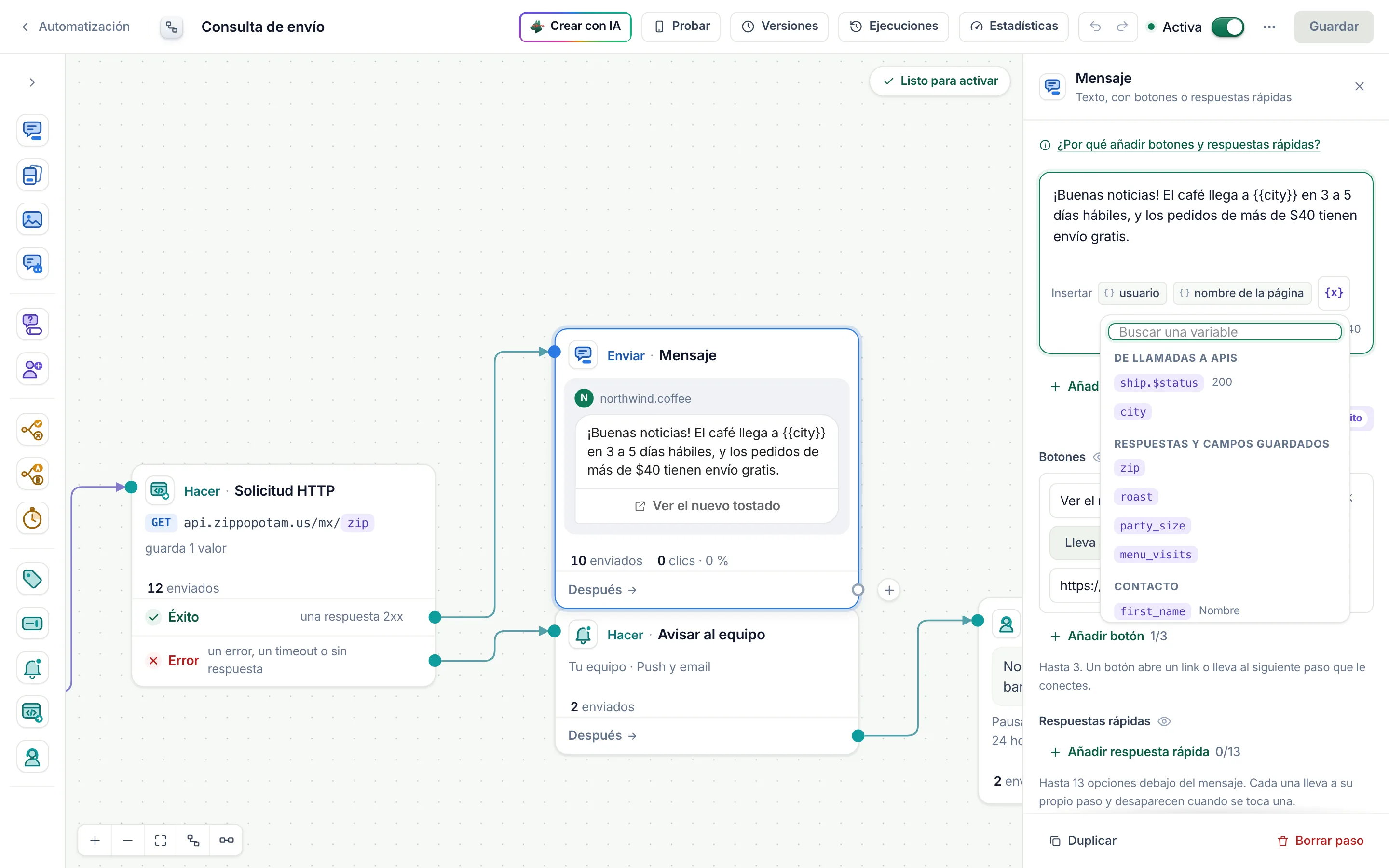Click Crear con IA button
1389x868 pixels.
[x=575, y=27]
